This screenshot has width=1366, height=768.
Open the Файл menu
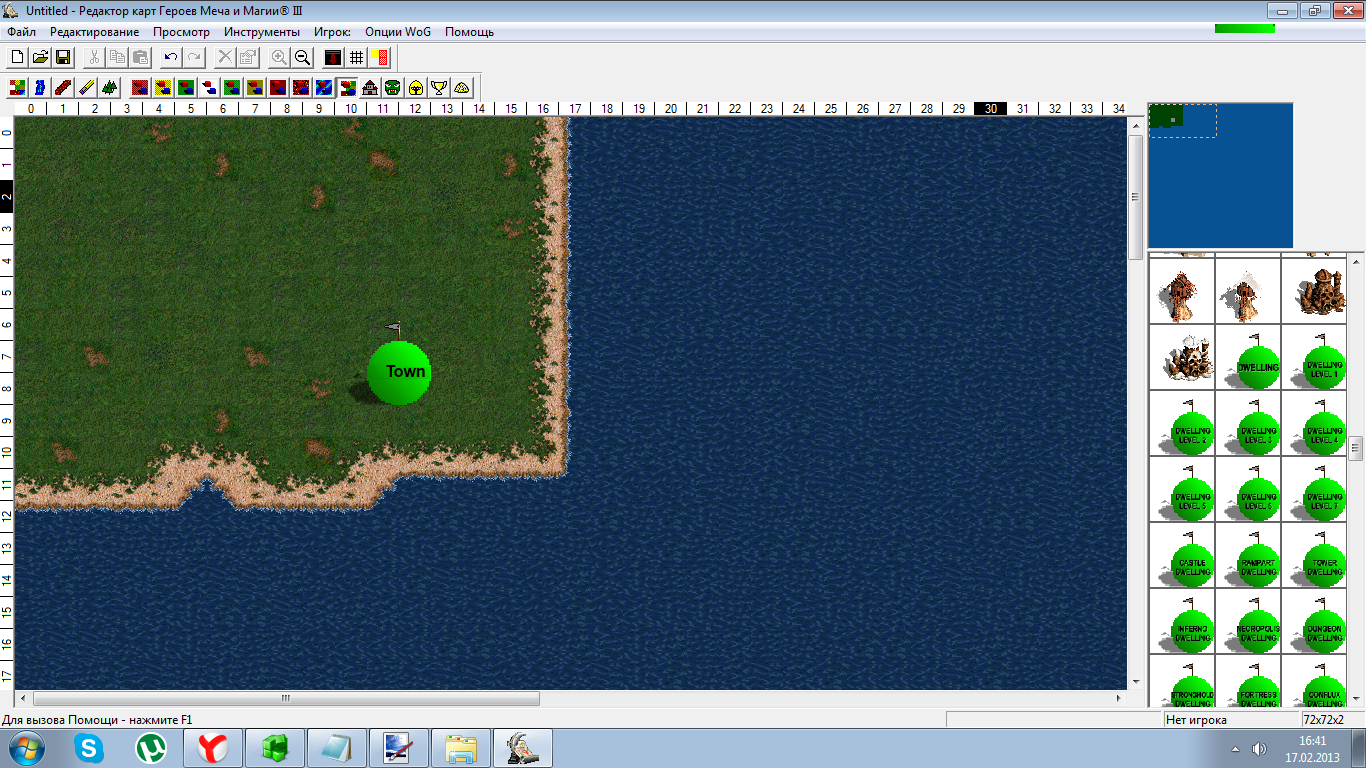[x=21, y=32]
